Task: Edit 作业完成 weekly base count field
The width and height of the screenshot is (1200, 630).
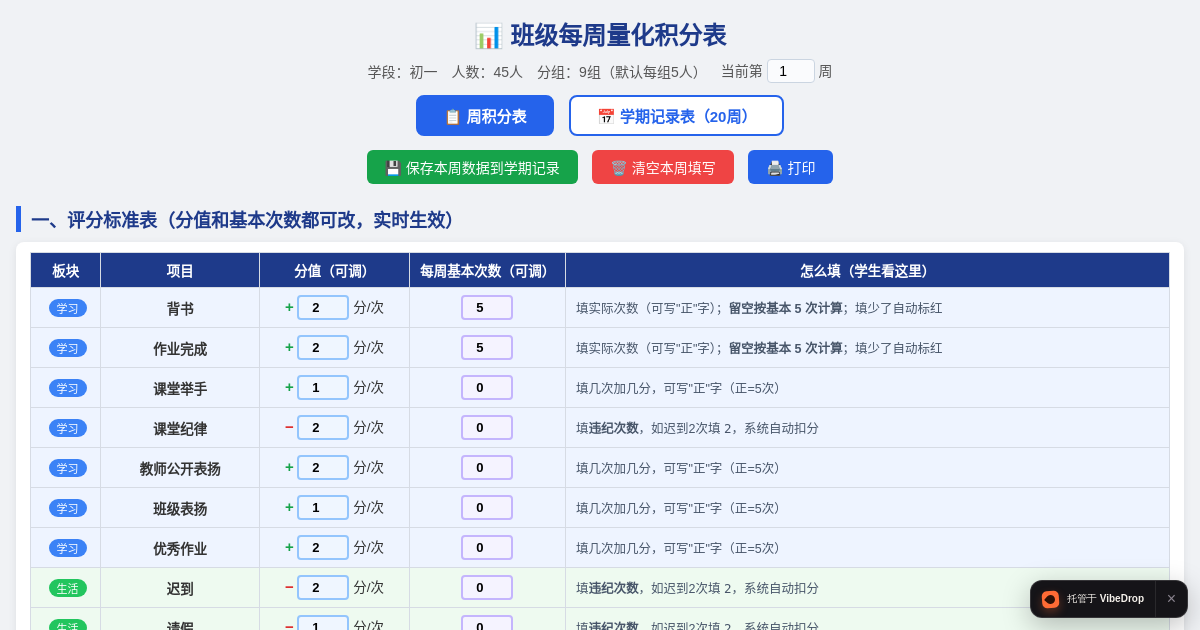Action: (x=487, y=347)
